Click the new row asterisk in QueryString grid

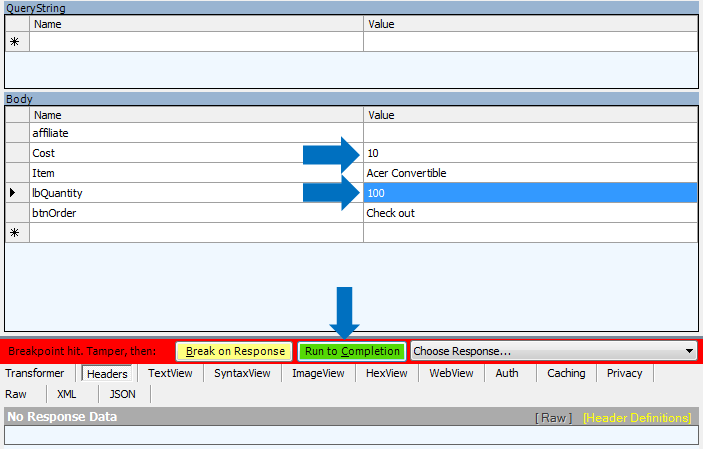click(x=15, y=42)
